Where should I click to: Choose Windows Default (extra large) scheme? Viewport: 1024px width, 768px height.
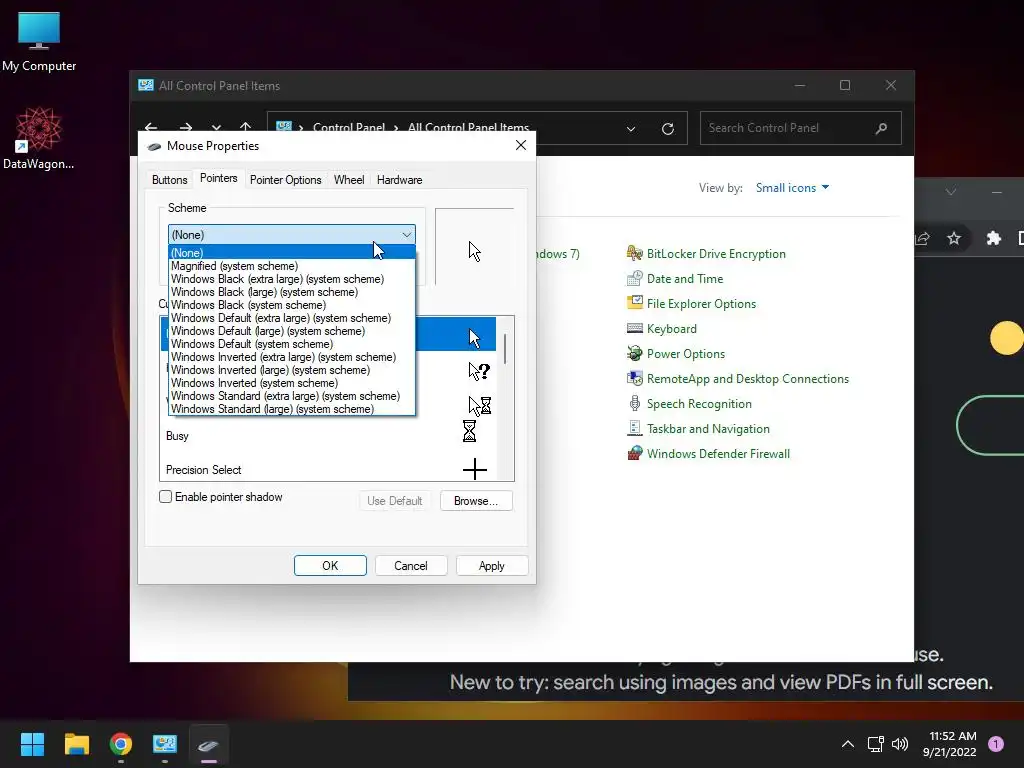tap(291, 318)
